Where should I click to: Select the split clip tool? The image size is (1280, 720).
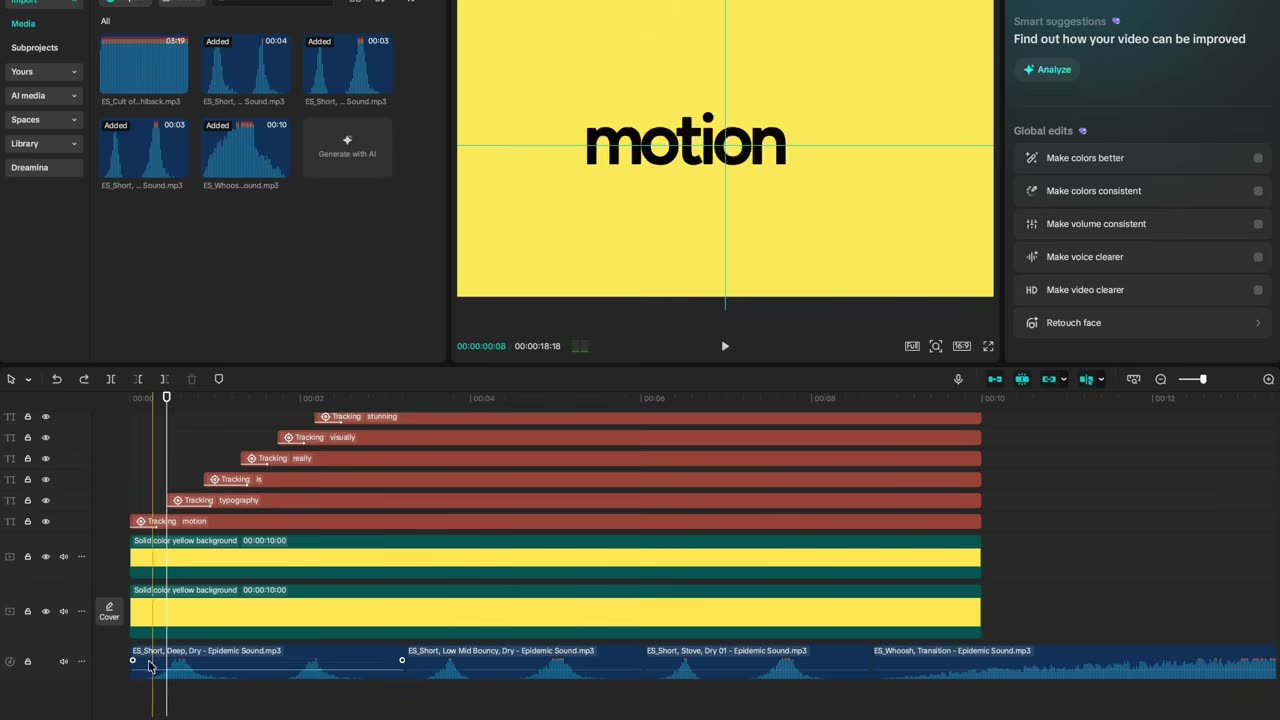[111, 379]
